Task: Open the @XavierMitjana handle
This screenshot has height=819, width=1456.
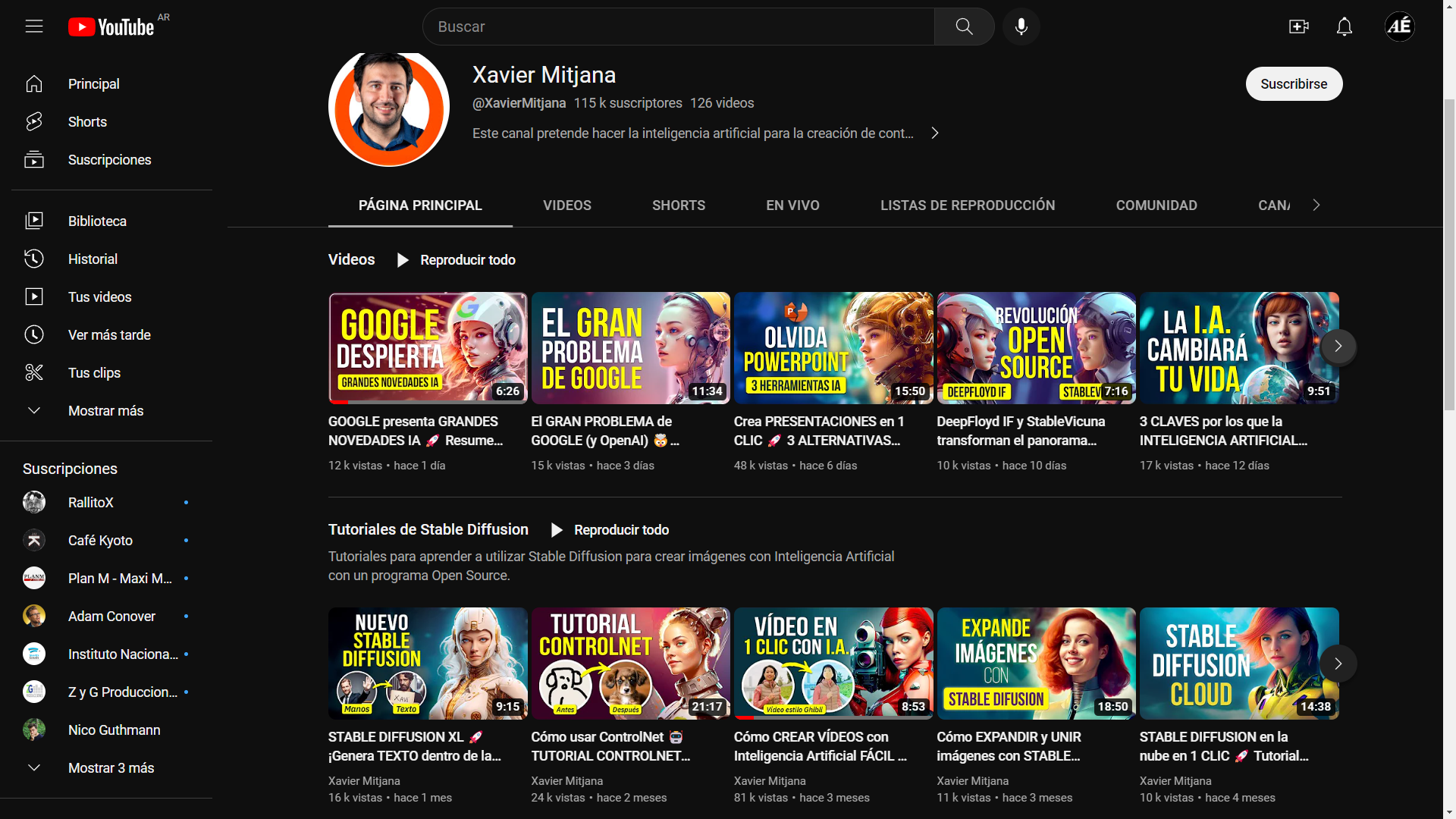Action: pyautogui.click(x=519, y=103)
